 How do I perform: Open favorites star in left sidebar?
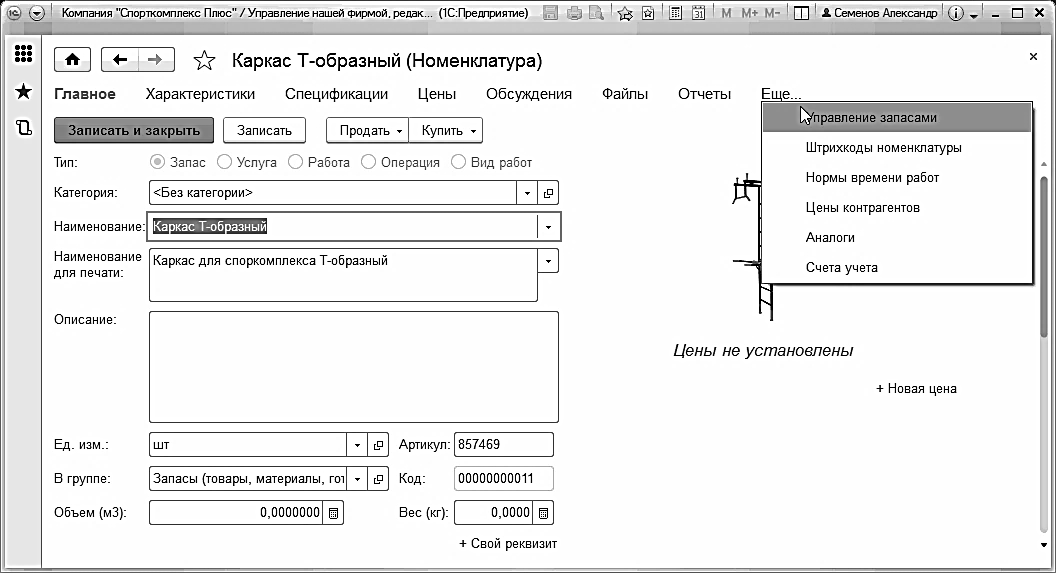(24, 91)
